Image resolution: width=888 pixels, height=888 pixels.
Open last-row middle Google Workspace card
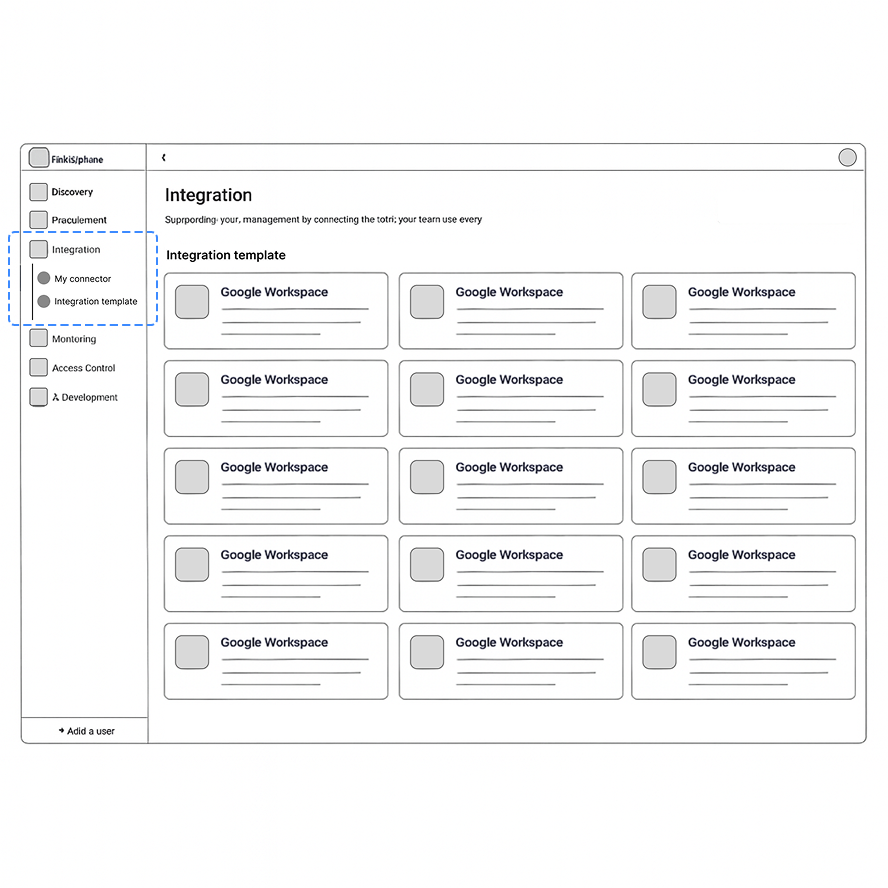pos(511,661)
